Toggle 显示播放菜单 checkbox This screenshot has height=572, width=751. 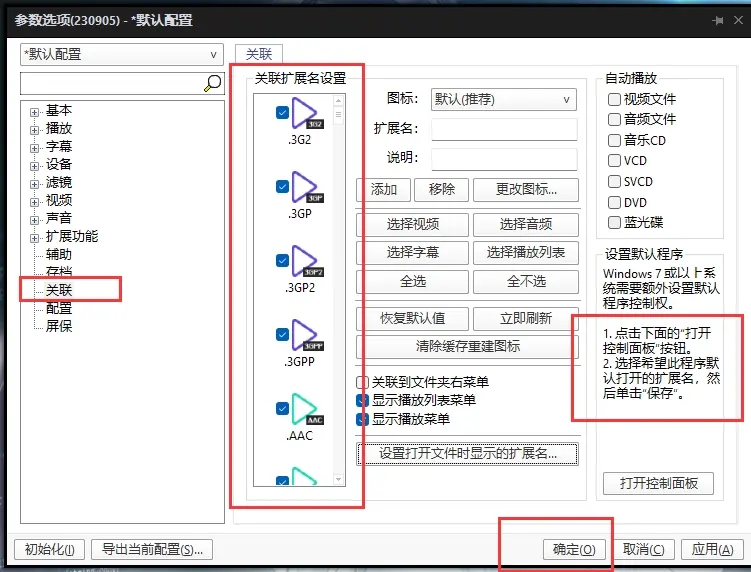tap(363, 420)
